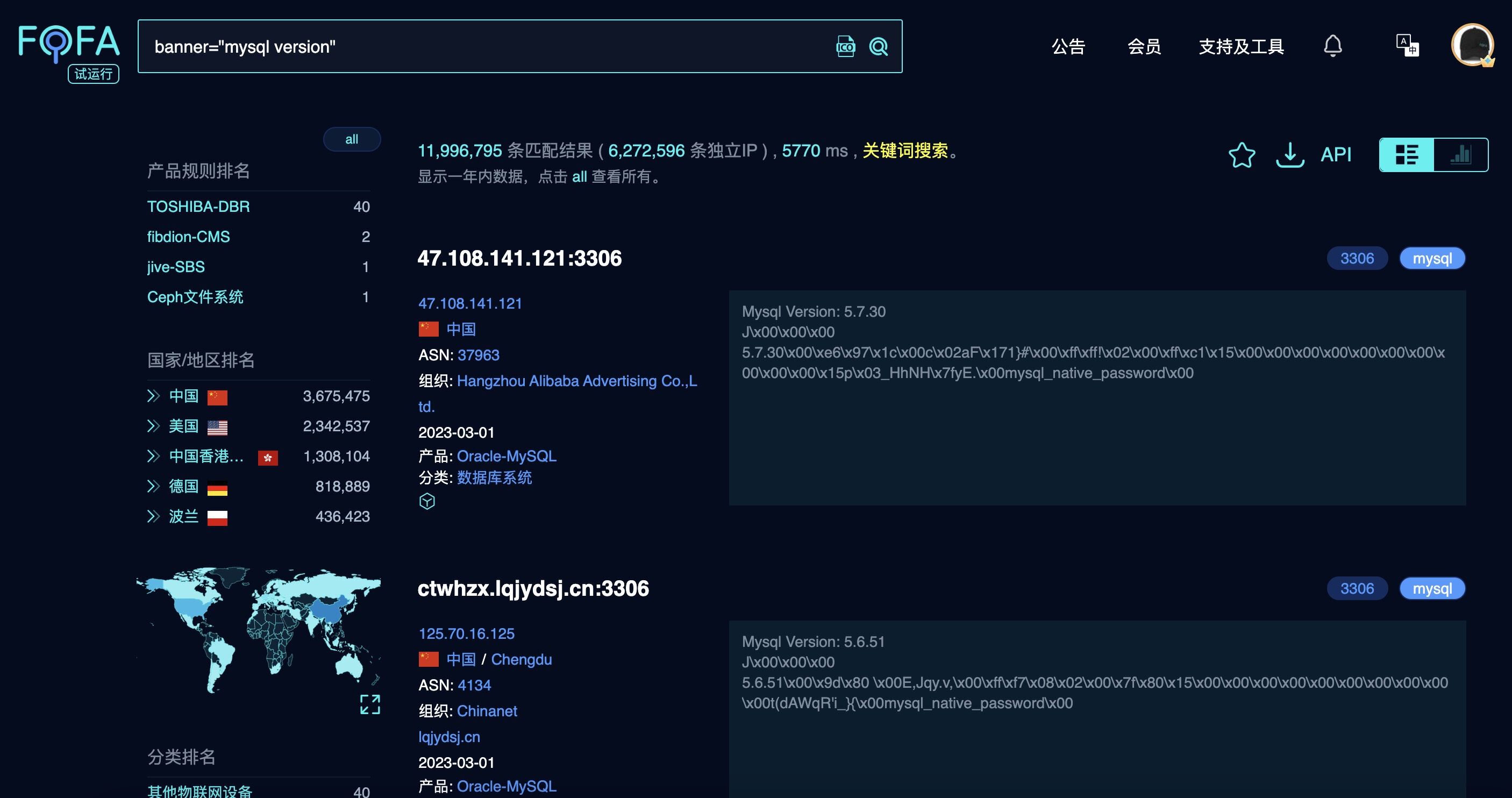
Task: Switch to chart statistics view
Action: pyautogui.click(x=1461, y=155)
